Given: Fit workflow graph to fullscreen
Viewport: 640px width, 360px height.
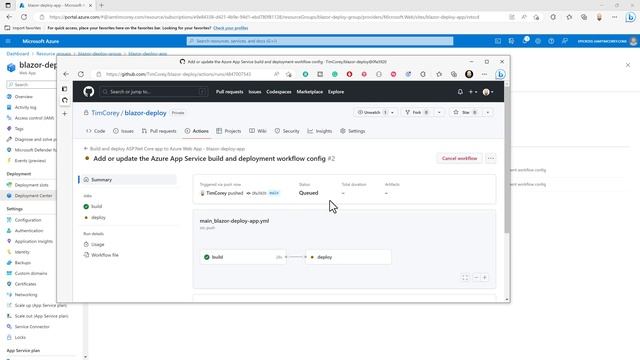Looking at the screenshot, I should [465, 278].
